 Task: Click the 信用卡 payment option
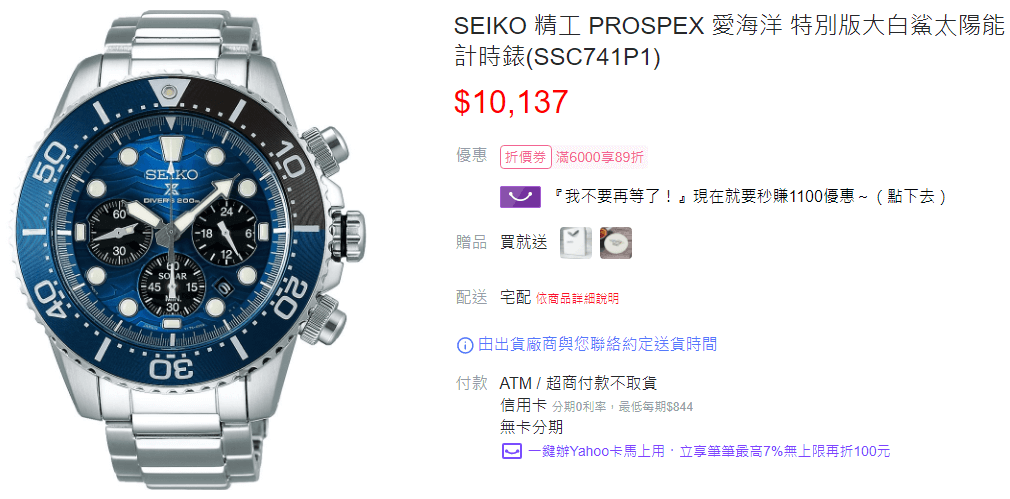tap(523, 405)
